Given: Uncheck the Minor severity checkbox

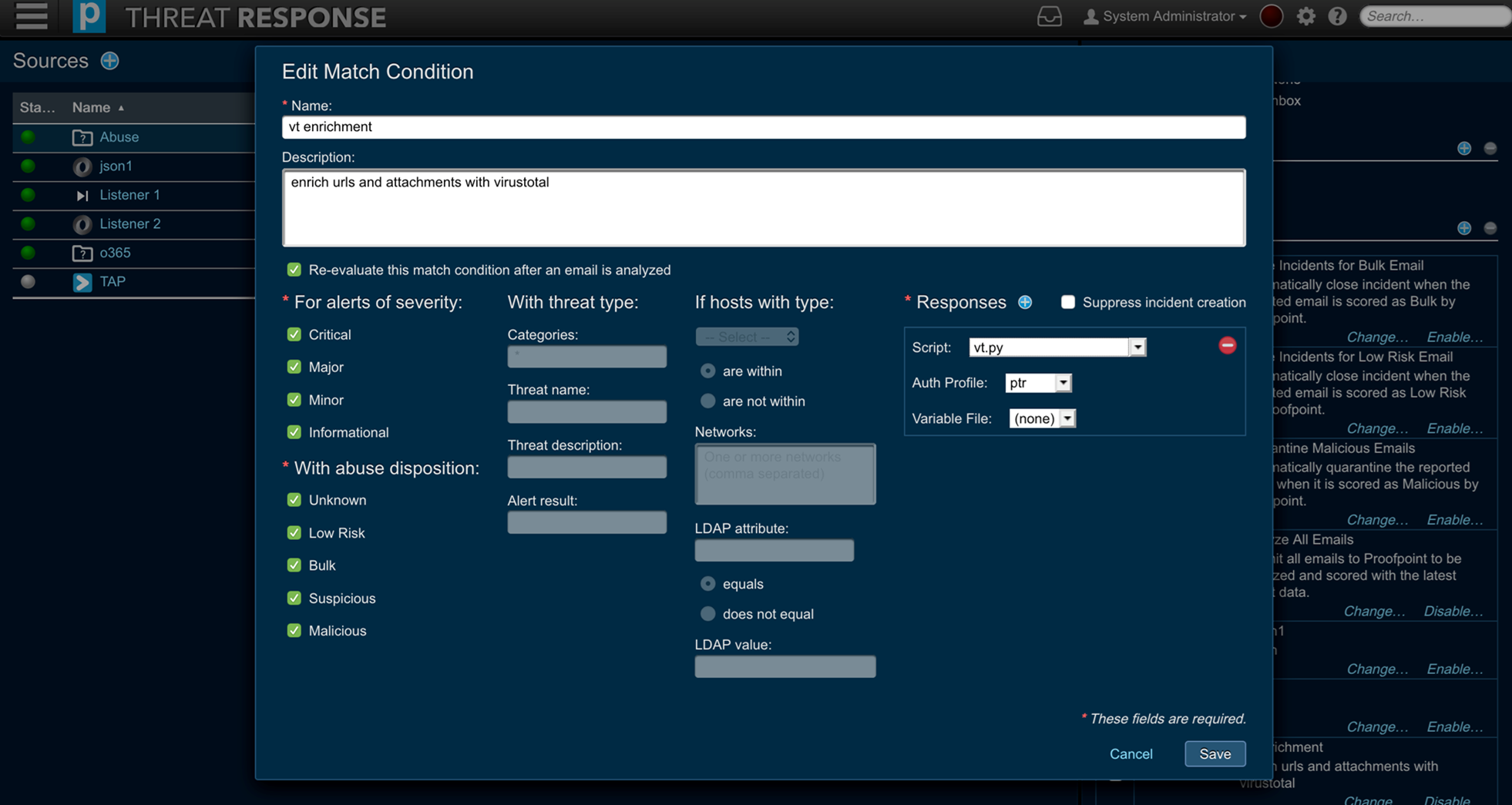Looking at the screenshot, I should 294,400.
